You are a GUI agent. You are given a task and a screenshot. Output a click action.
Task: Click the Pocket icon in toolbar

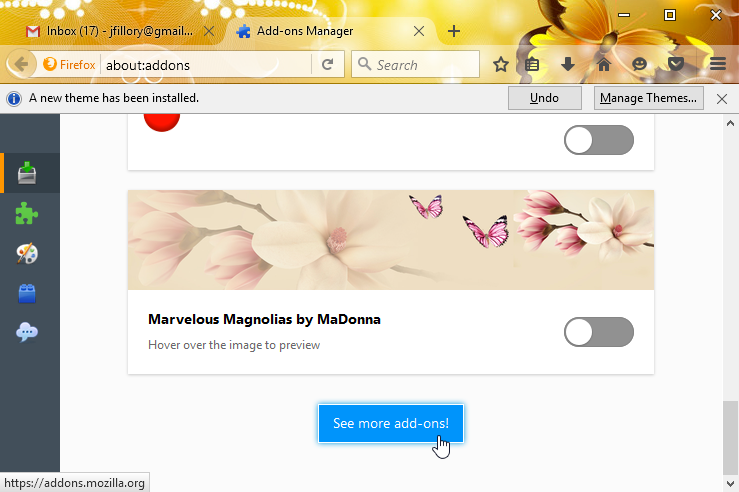(676, 65)
